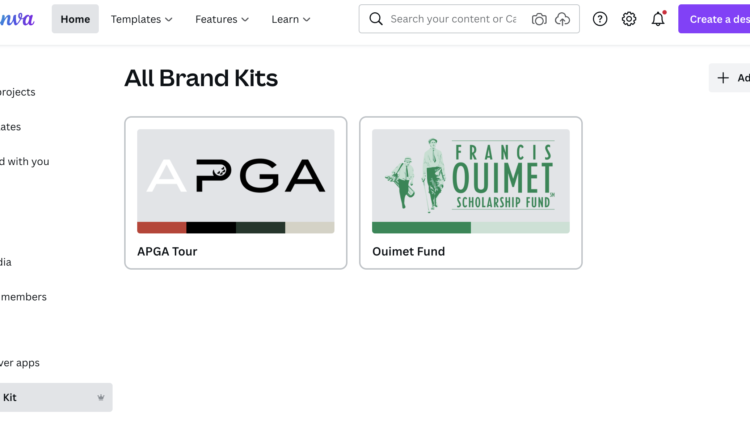750x422 pixels.
Task: Expand the Features dropdown
Action: point(222,19)
